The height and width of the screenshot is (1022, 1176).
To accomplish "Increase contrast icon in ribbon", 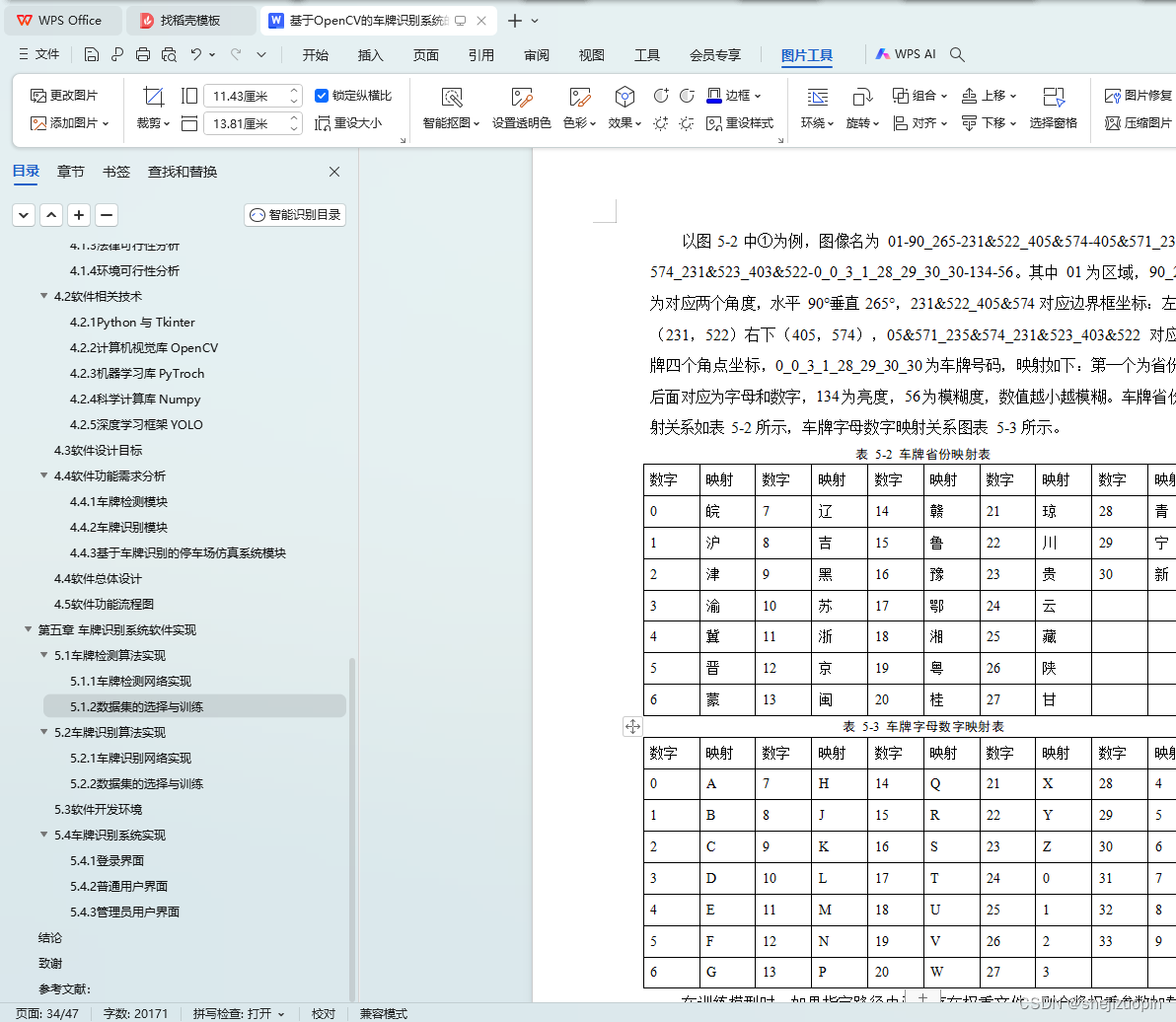I will pyautogui.click(x=661, y=96).
